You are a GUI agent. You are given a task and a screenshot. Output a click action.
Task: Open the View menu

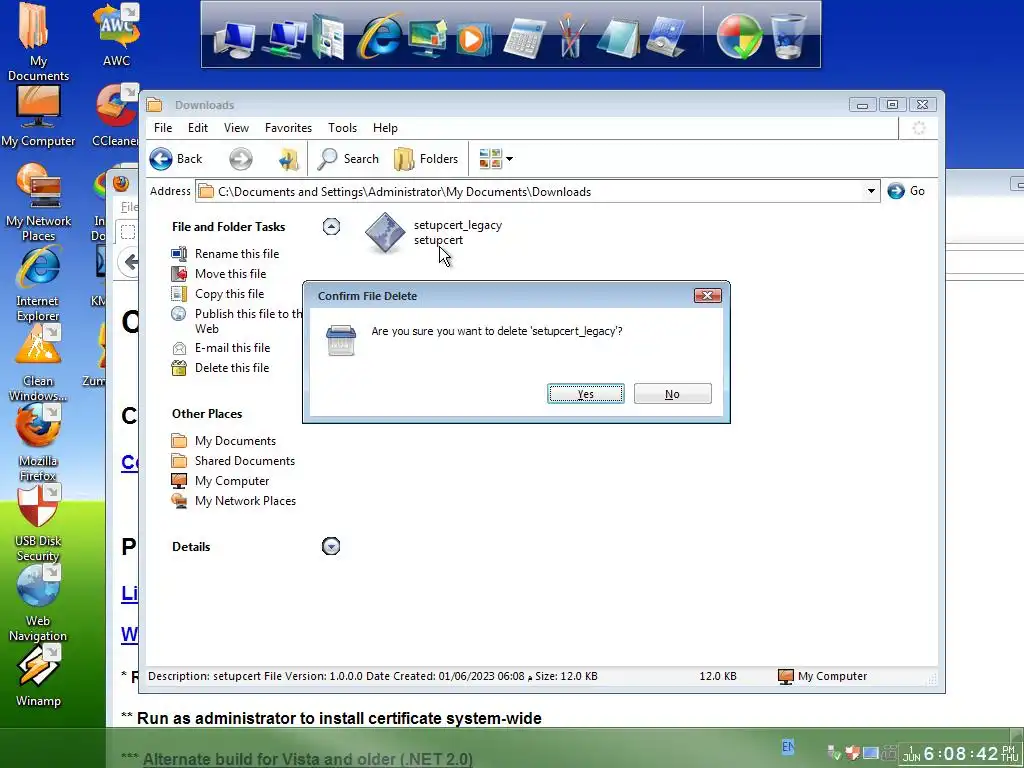236,128
